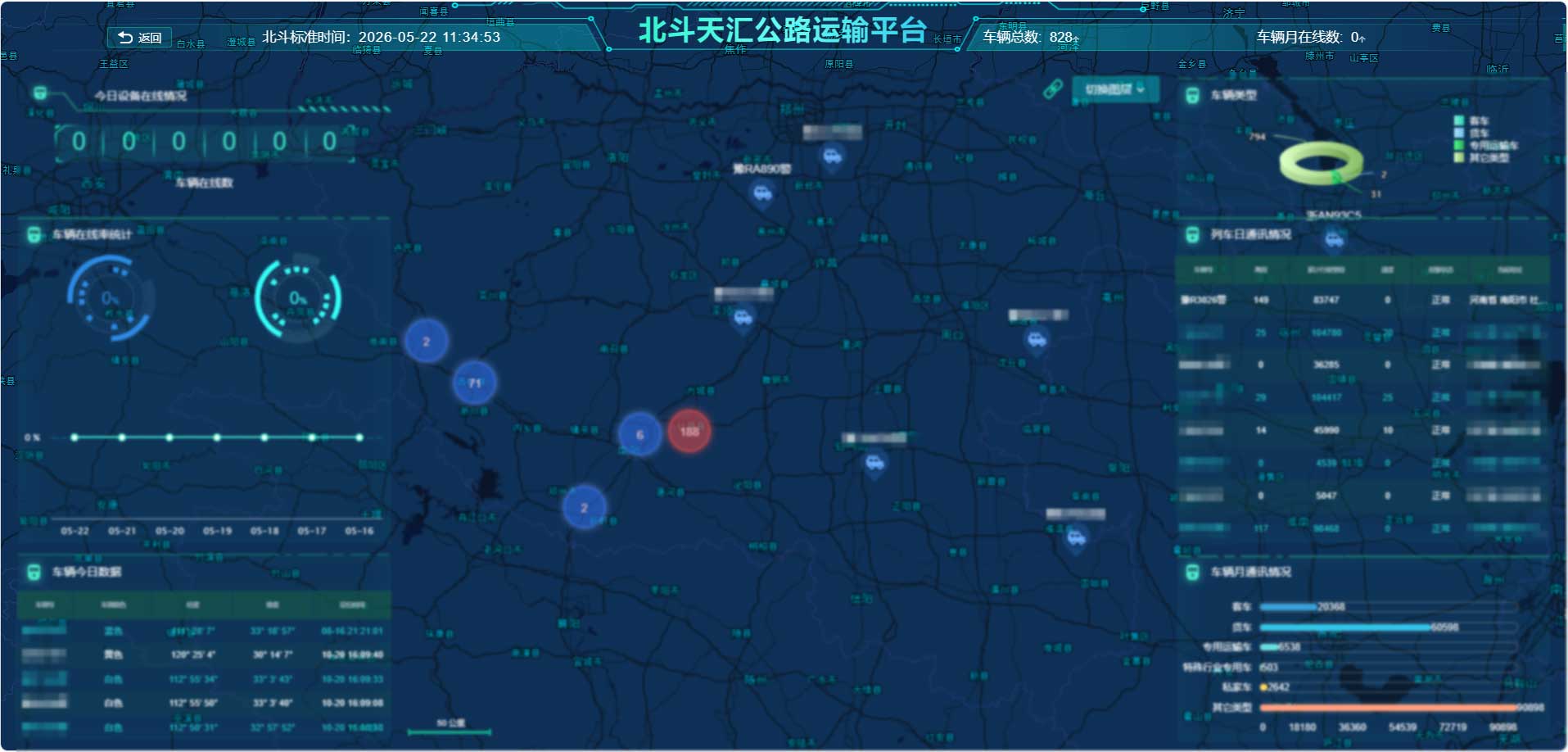Click panel icon beside 列车日通讯情况
The height and width of the screenshot is (752, 1568).
[1192, 235]
